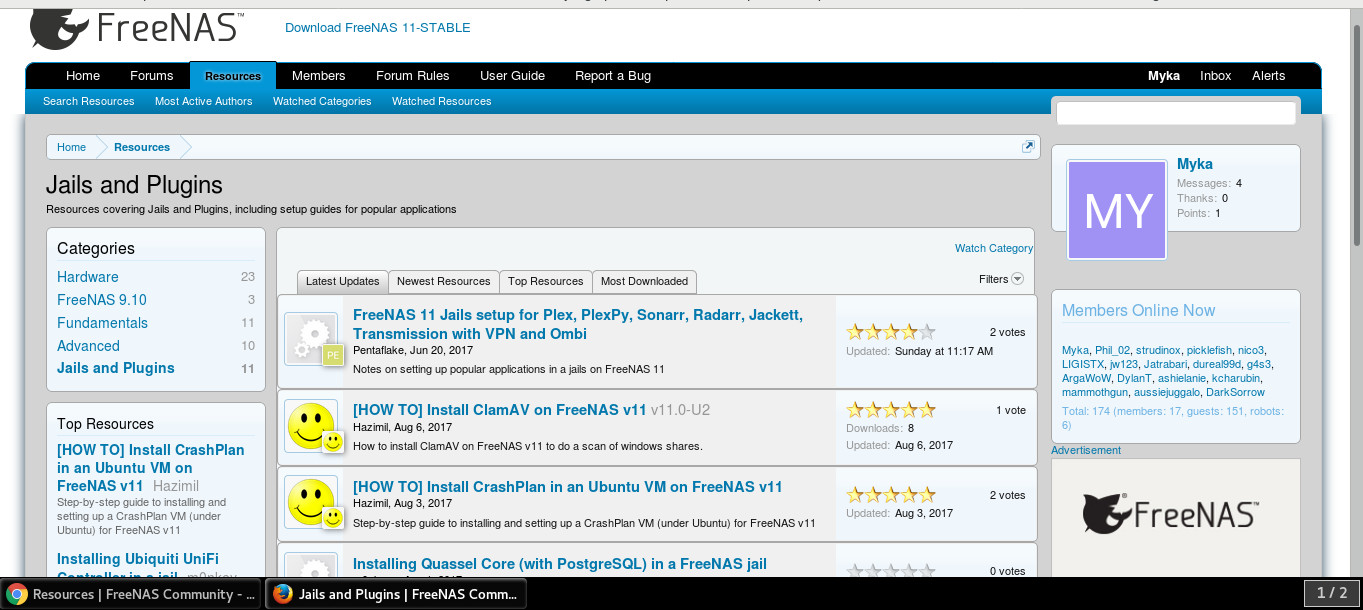1363x610 pixels.
Task: Click the FreeNAS advertisement banner logo
Action: click(x=1170, y=514)
